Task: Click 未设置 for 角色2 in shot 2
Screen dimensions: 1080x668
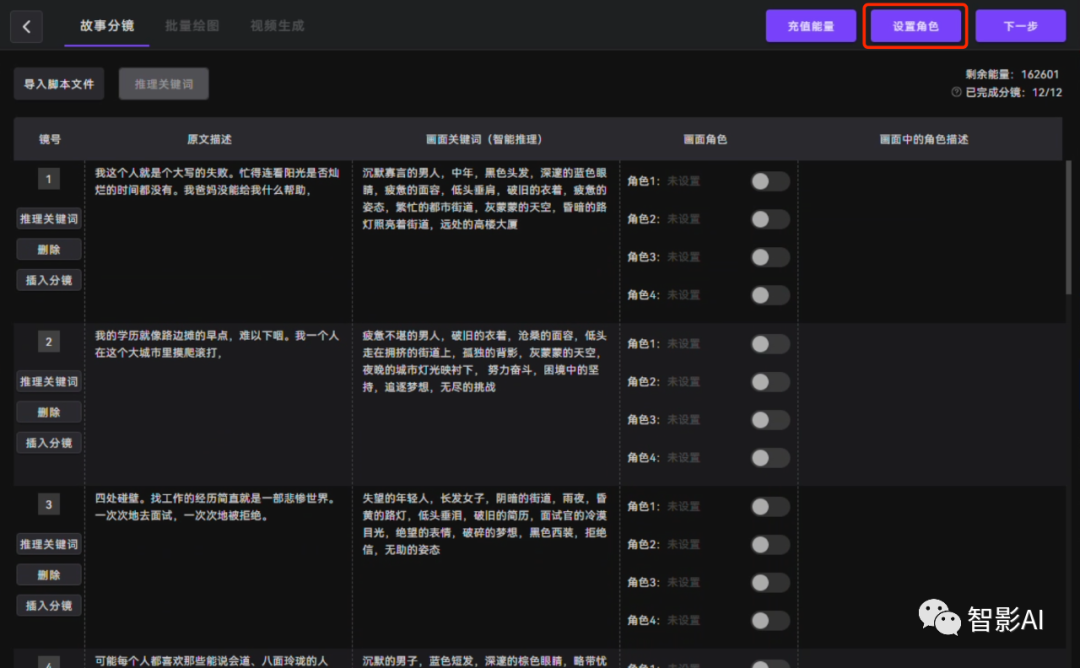Action: (x=683, y=382)
